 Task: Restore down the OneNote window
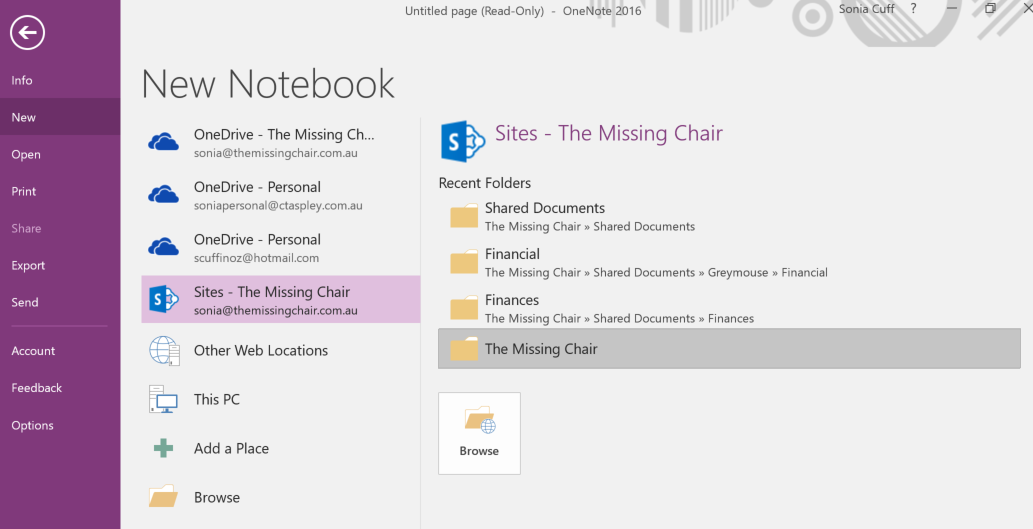tap(990, 9)
